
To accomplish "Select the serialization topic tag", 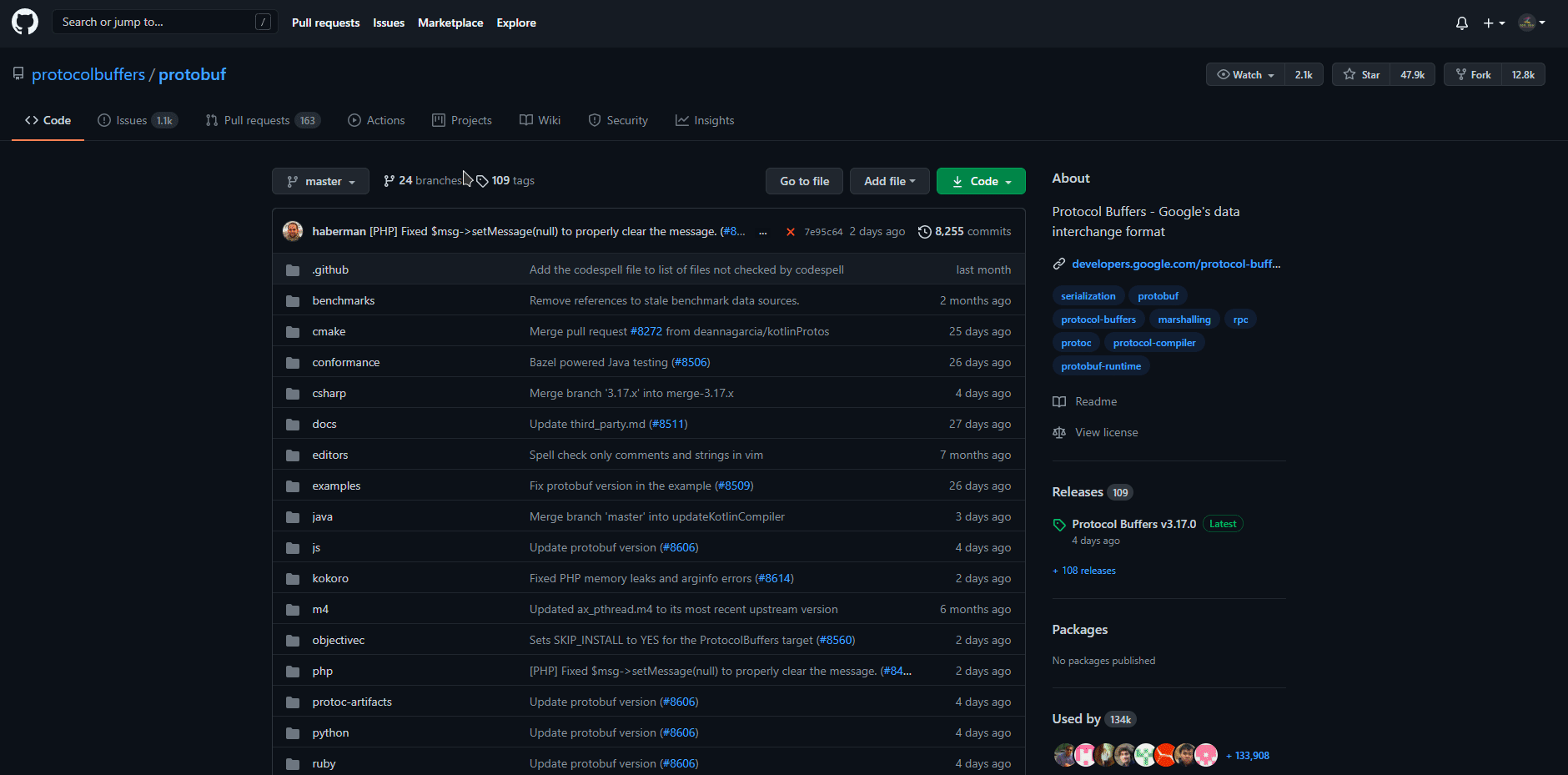I will point(1088,296).
